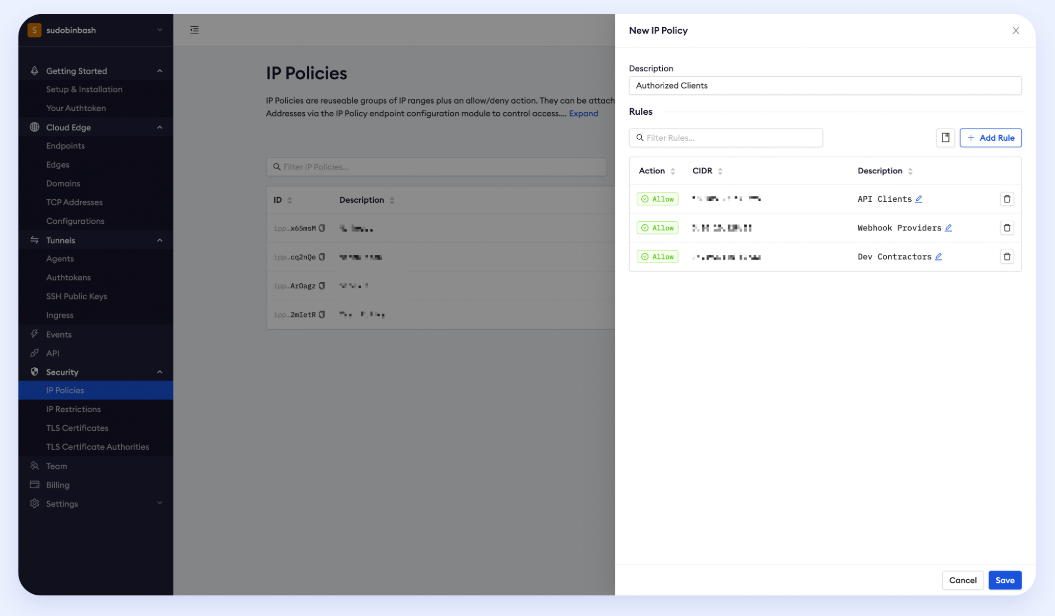This screenshot has height=616, width=1055.
Task: Open Ingress in sidebar
Action: 60,315
